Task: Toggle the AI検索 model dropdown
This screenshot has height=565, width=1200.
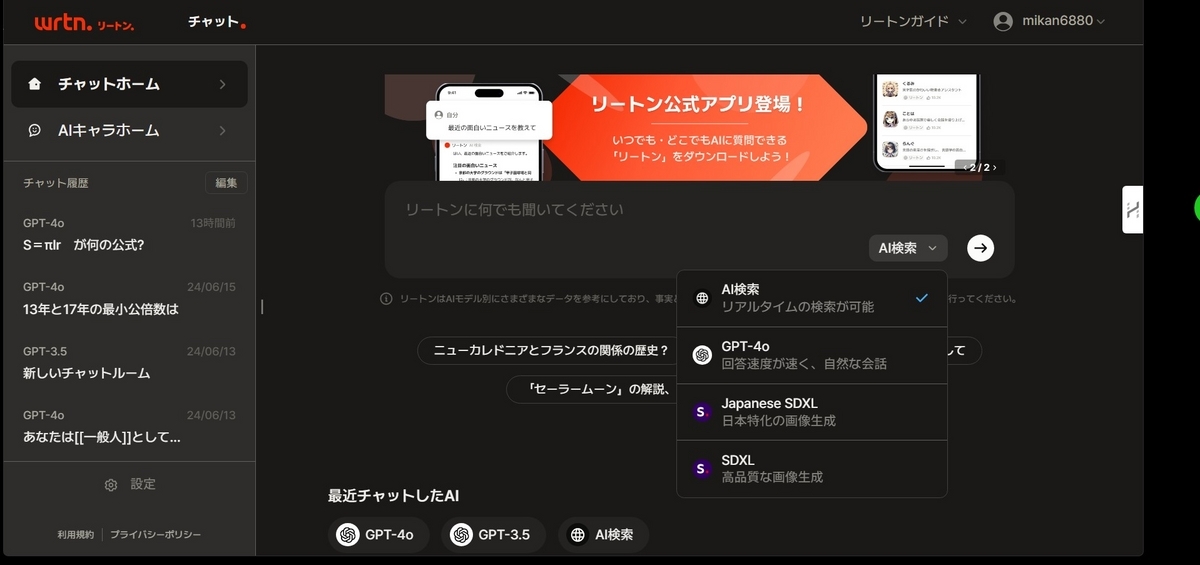Action: [x=908, y=248]
